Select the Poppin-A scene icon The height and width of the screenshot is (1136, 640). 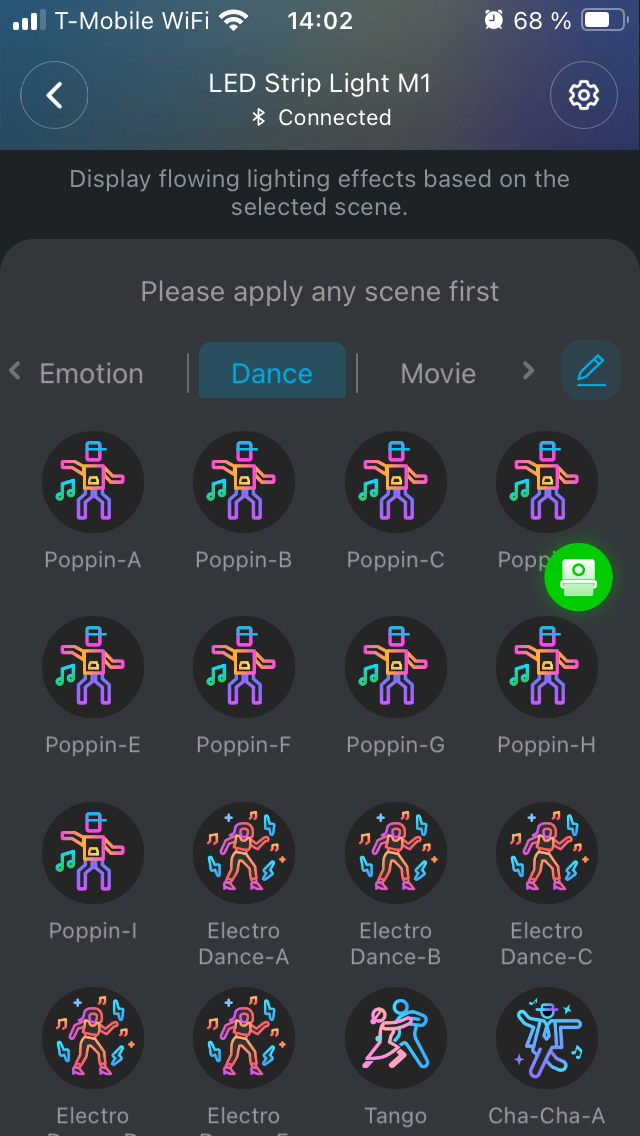pos(93,481)
